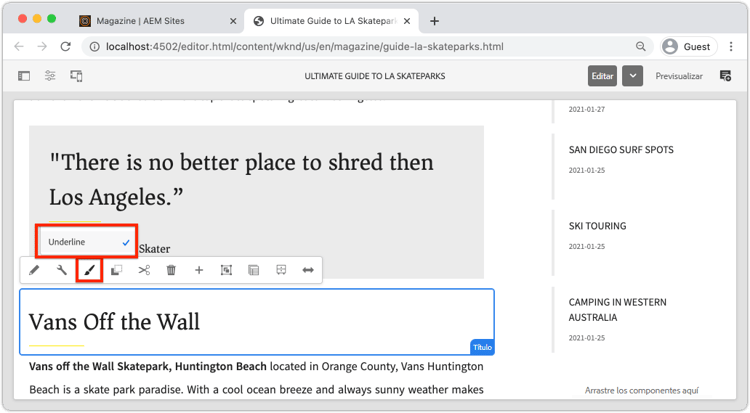The width and height of the screenshot is (750, 413).
Task: Reload the page
Action: pyautogui.click(x=66, y=46)
